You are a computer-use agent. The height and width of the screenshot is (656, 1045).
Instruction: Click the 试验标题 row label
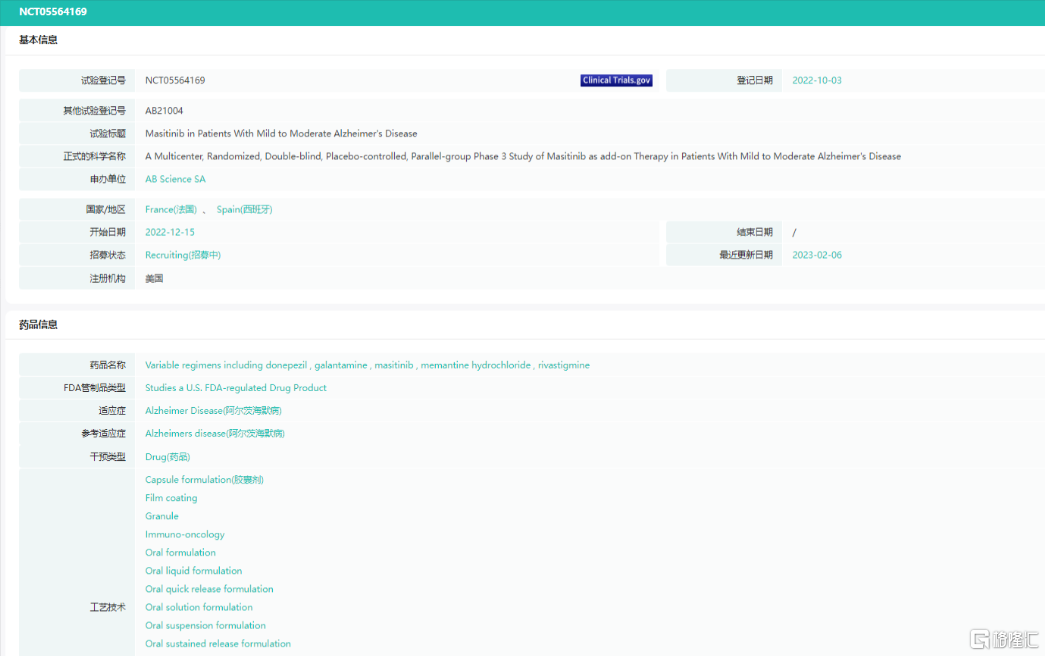pyautogui.click(x=107, y=134)
